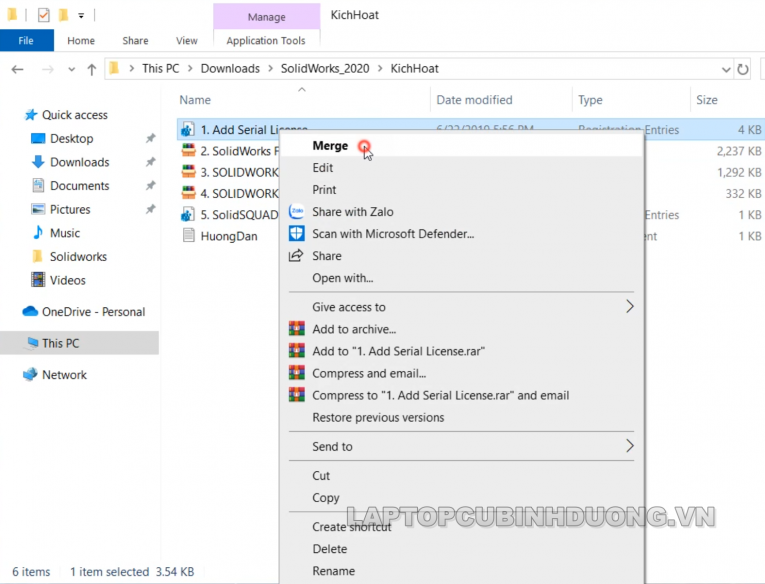Expand Give access to submenu arrow
The width and height of the screenshot is (765, 584).
(630, 307)
